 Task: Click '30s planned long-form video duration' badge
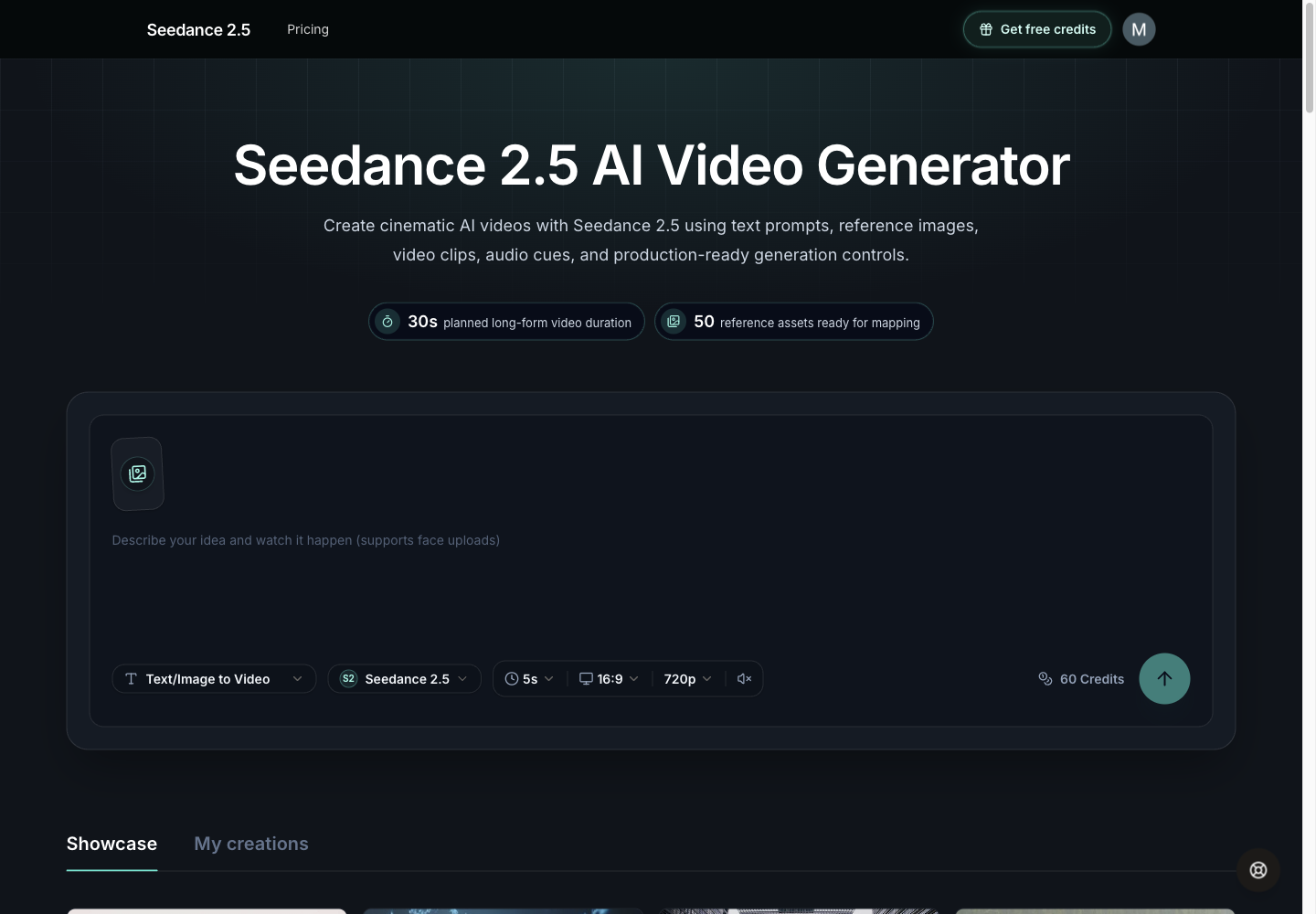tap(506, 322)
